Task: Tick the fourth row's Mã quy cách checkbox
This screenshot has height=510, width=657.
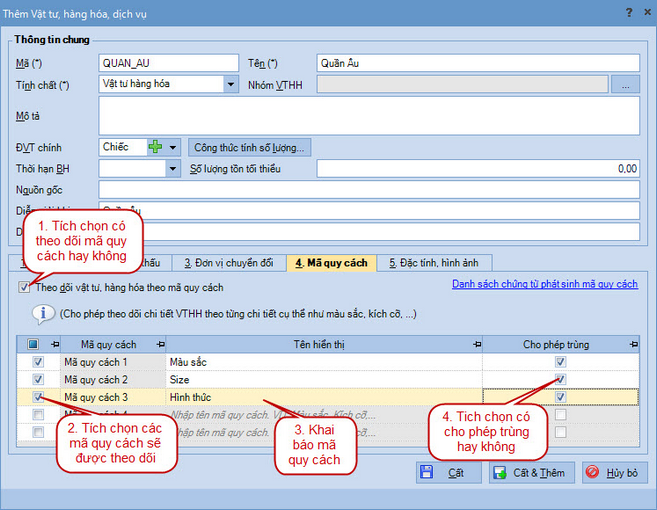Action: click(38, 414)
